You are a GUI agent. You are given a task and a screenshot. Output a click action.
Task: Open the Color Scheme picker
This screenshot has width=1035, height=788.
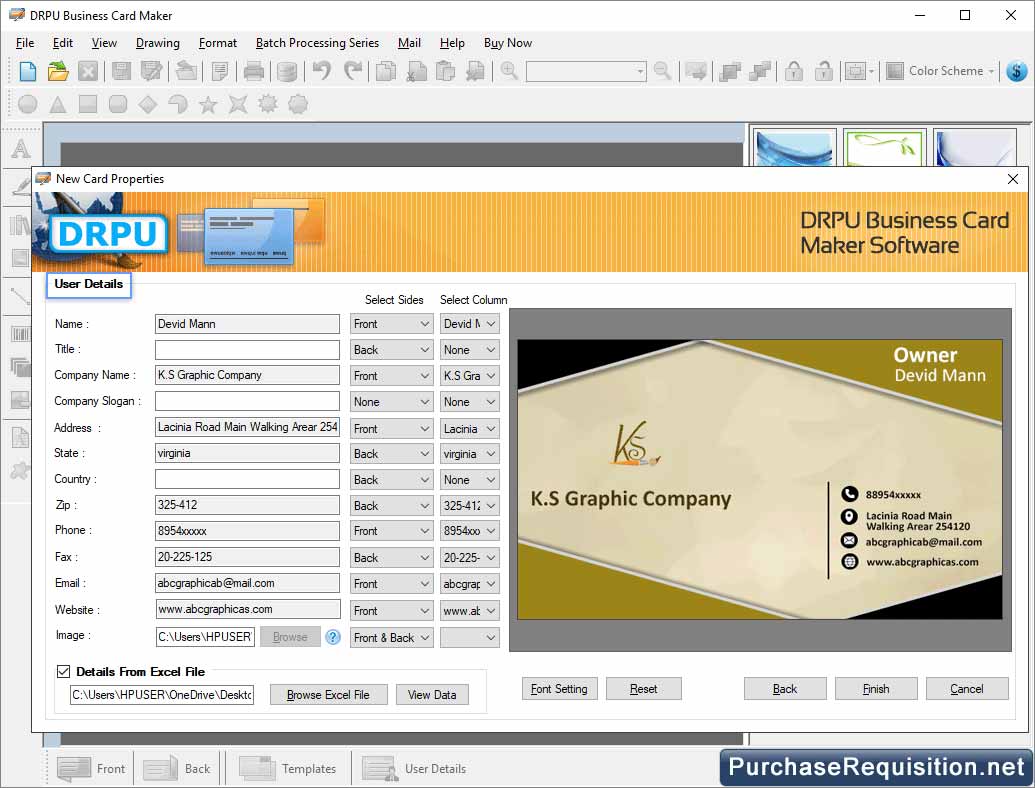pos(938,71)
